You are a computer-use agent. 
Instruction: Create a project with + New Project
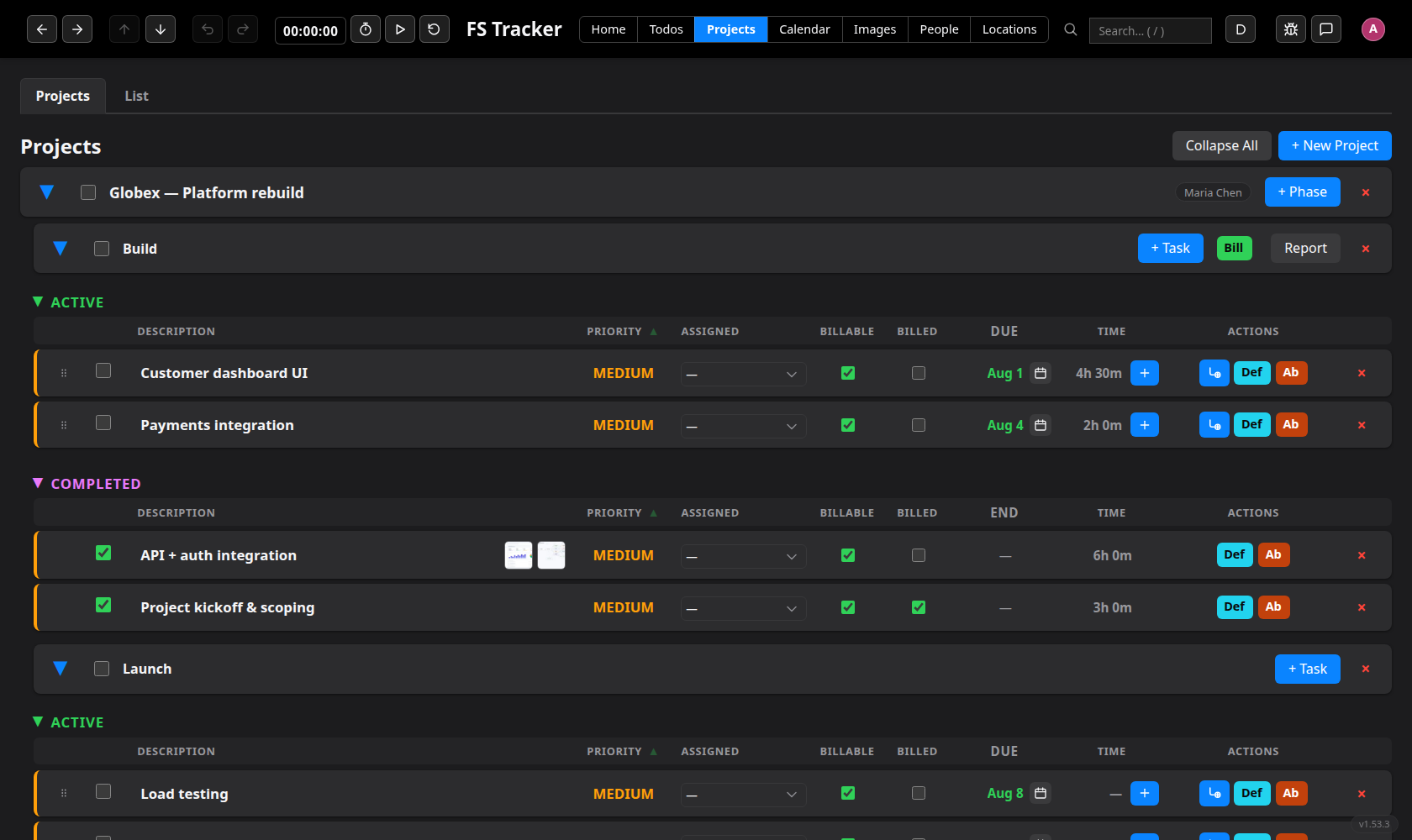coord(1335,145)
